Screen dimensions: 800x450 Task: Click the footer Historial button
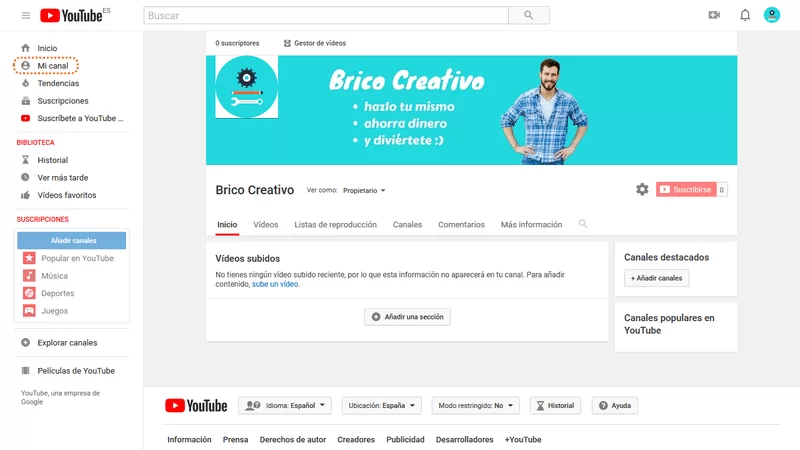click(555, 406)
